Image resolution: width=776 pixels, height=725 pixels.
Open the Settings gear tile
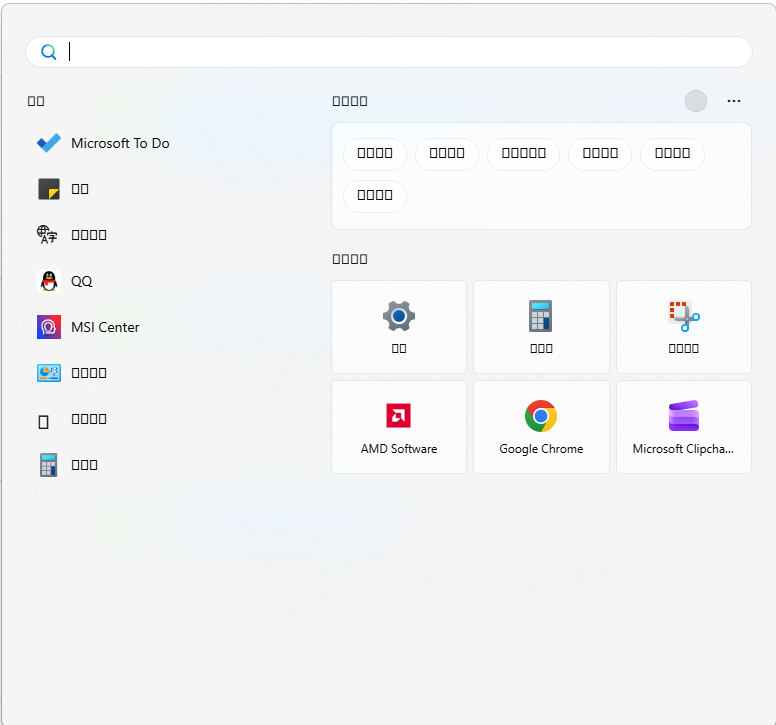pos(399,327)
